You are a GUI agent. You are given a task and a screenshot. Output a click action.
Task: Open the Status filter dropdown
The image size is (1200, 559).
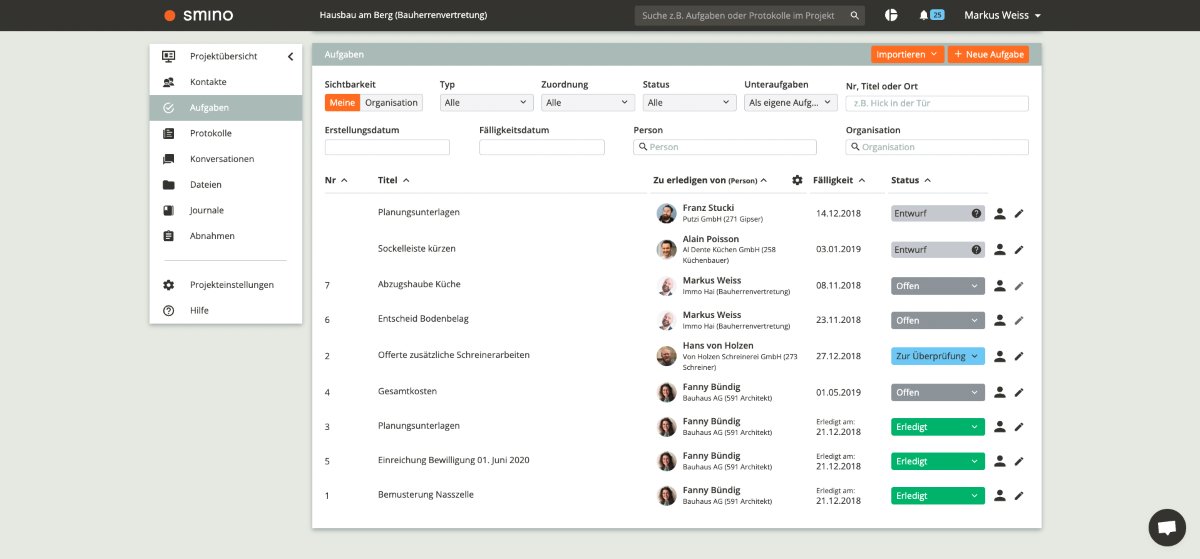(x=690, y=103)
